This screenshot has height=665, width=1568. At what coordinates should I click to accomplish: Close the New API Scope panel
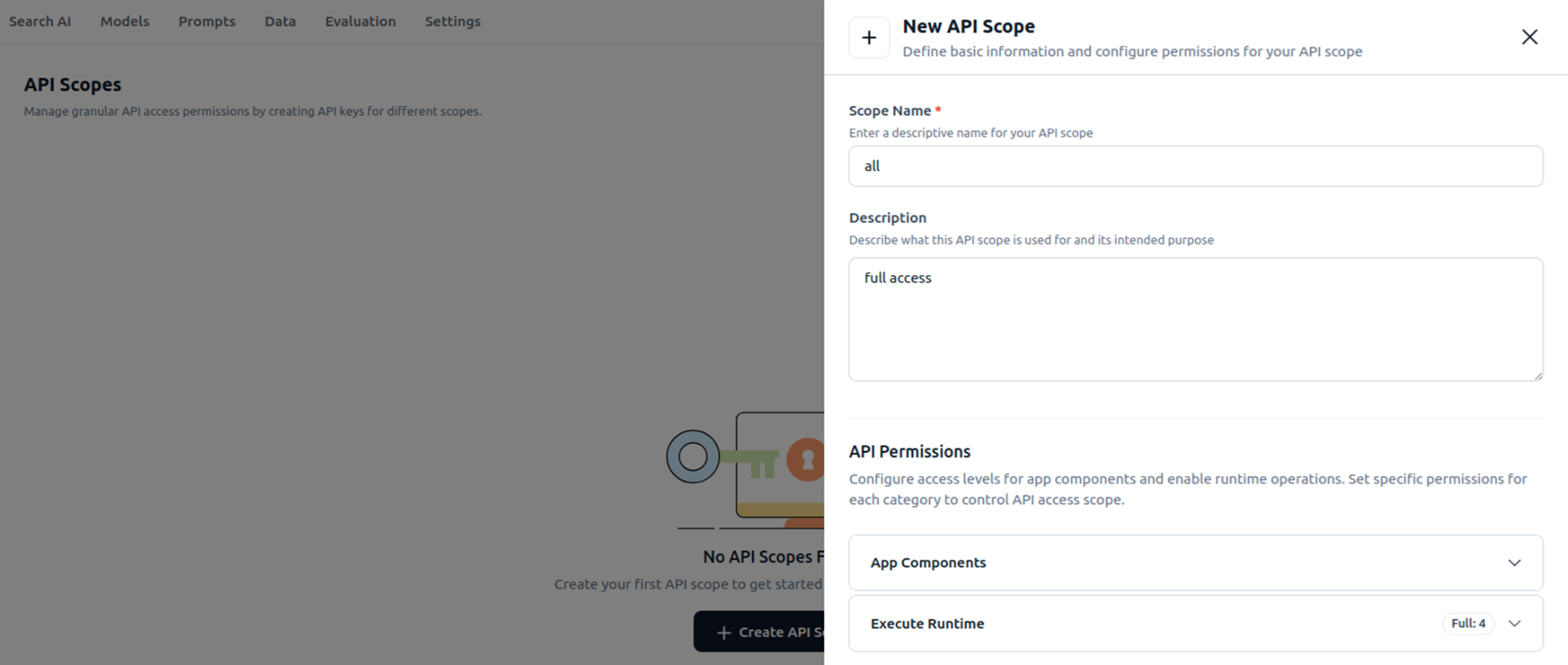(1529, 37)
